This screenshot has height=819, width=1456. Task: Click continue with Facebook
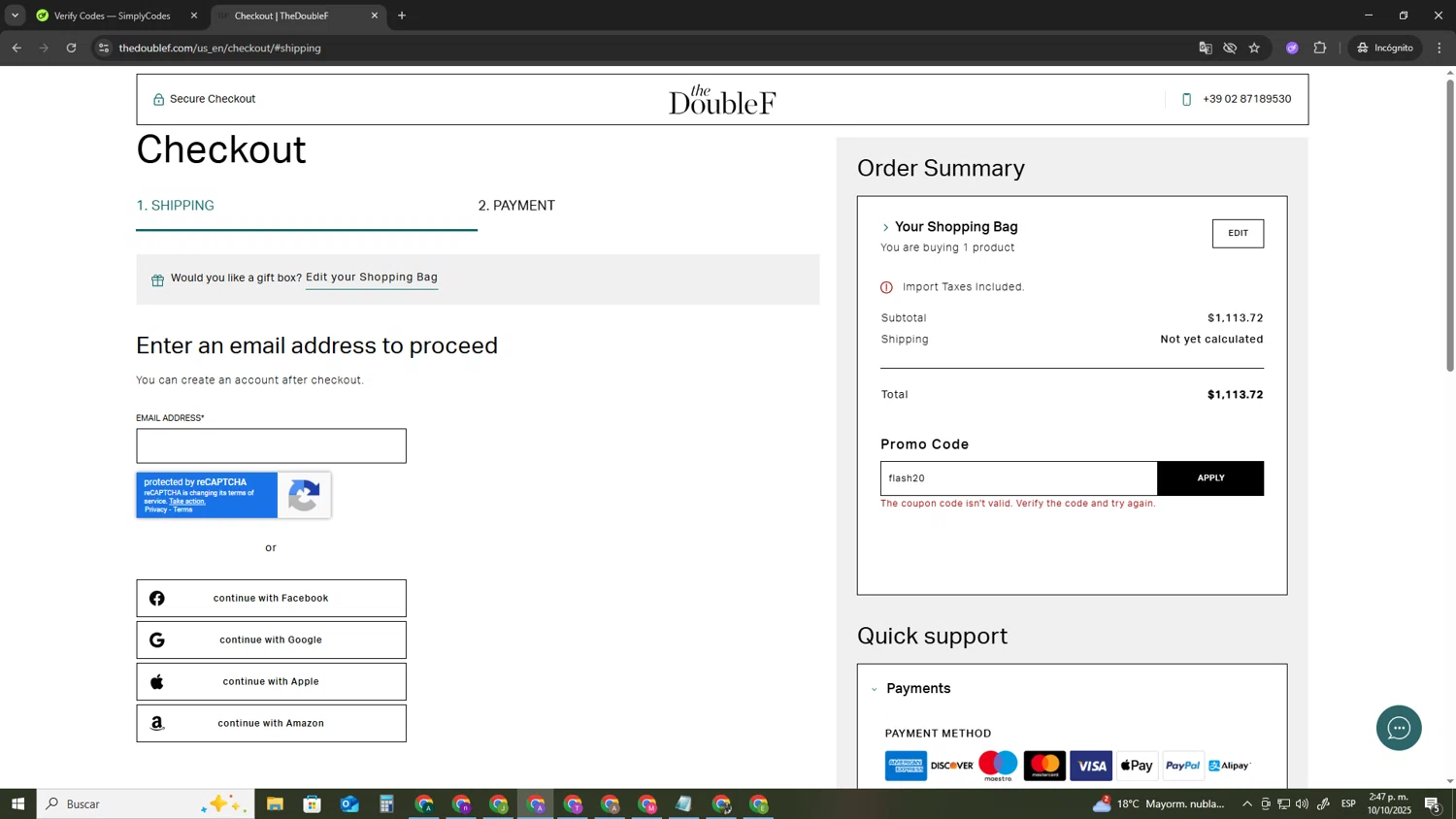click(271, 599)
